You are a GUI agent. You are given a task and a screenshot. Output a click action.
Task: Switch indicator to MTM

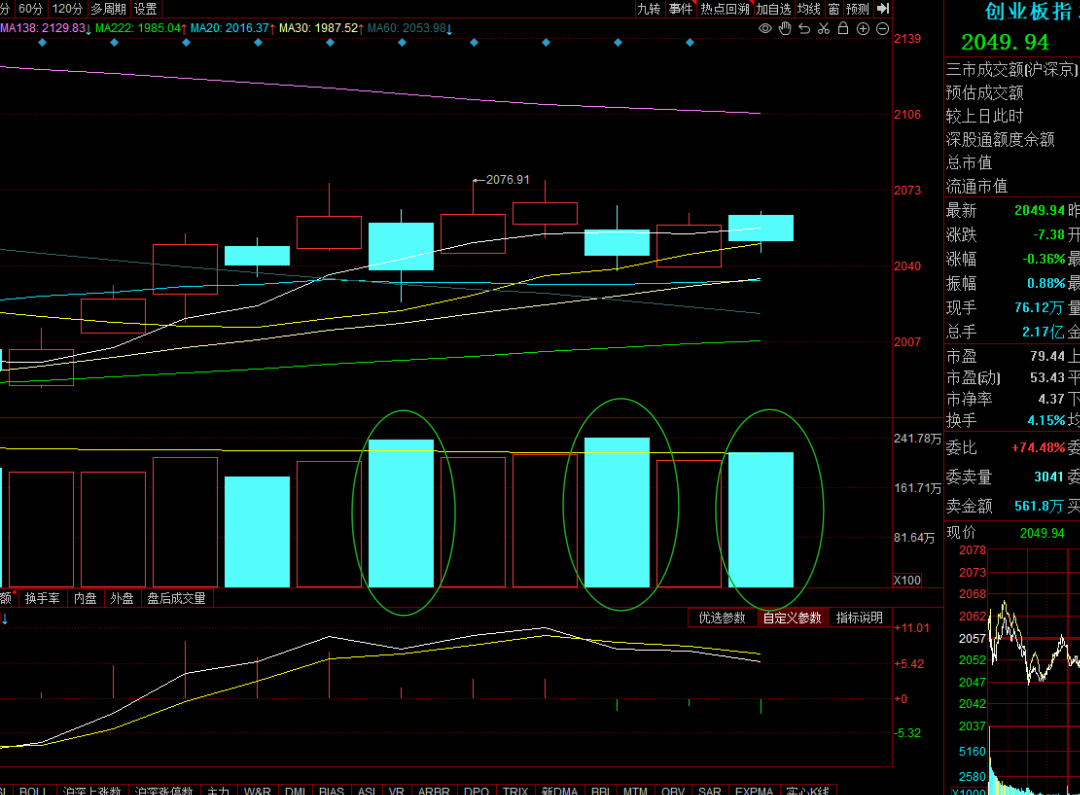coord(635,790)
